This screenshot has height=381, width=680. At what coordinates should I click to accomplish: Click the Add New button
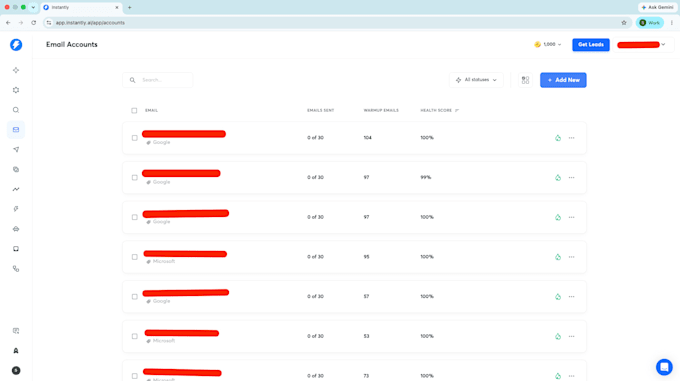point(563,80)
